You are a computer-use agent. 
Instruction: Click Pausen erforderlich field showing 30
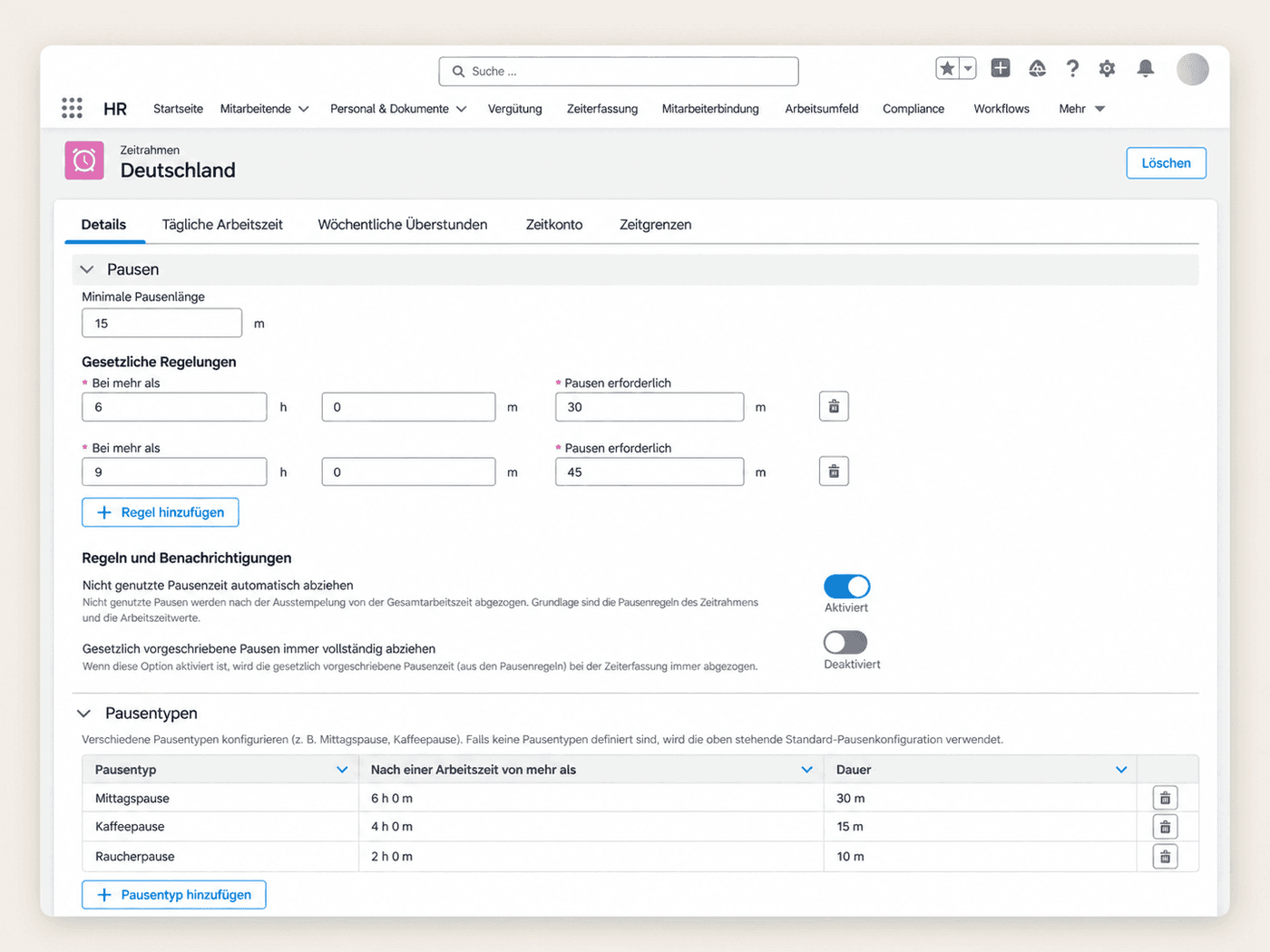[650, 407]
